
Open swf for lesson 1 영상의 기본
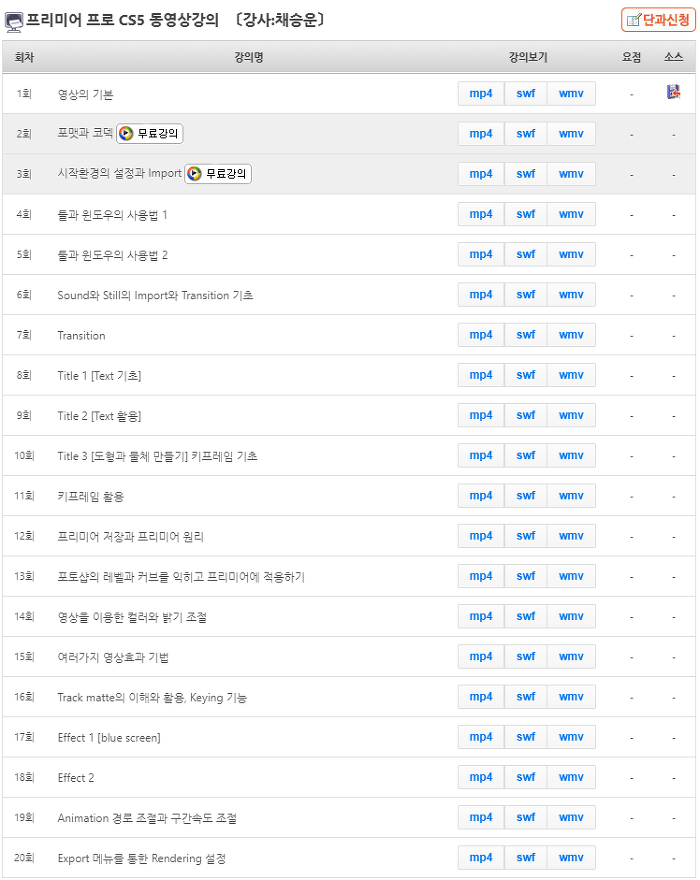pyautogui.click(x=525, y=94)
